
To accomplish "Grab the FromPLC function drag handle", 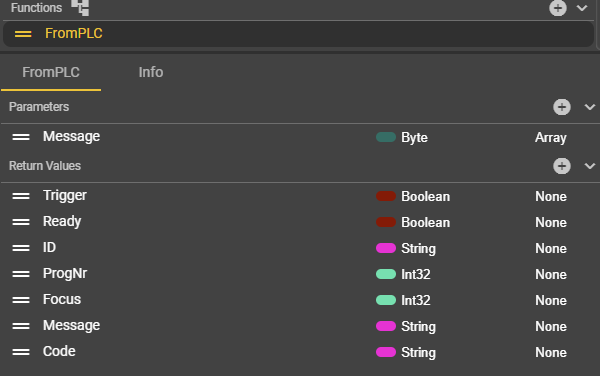I will (x=23, y=34).
